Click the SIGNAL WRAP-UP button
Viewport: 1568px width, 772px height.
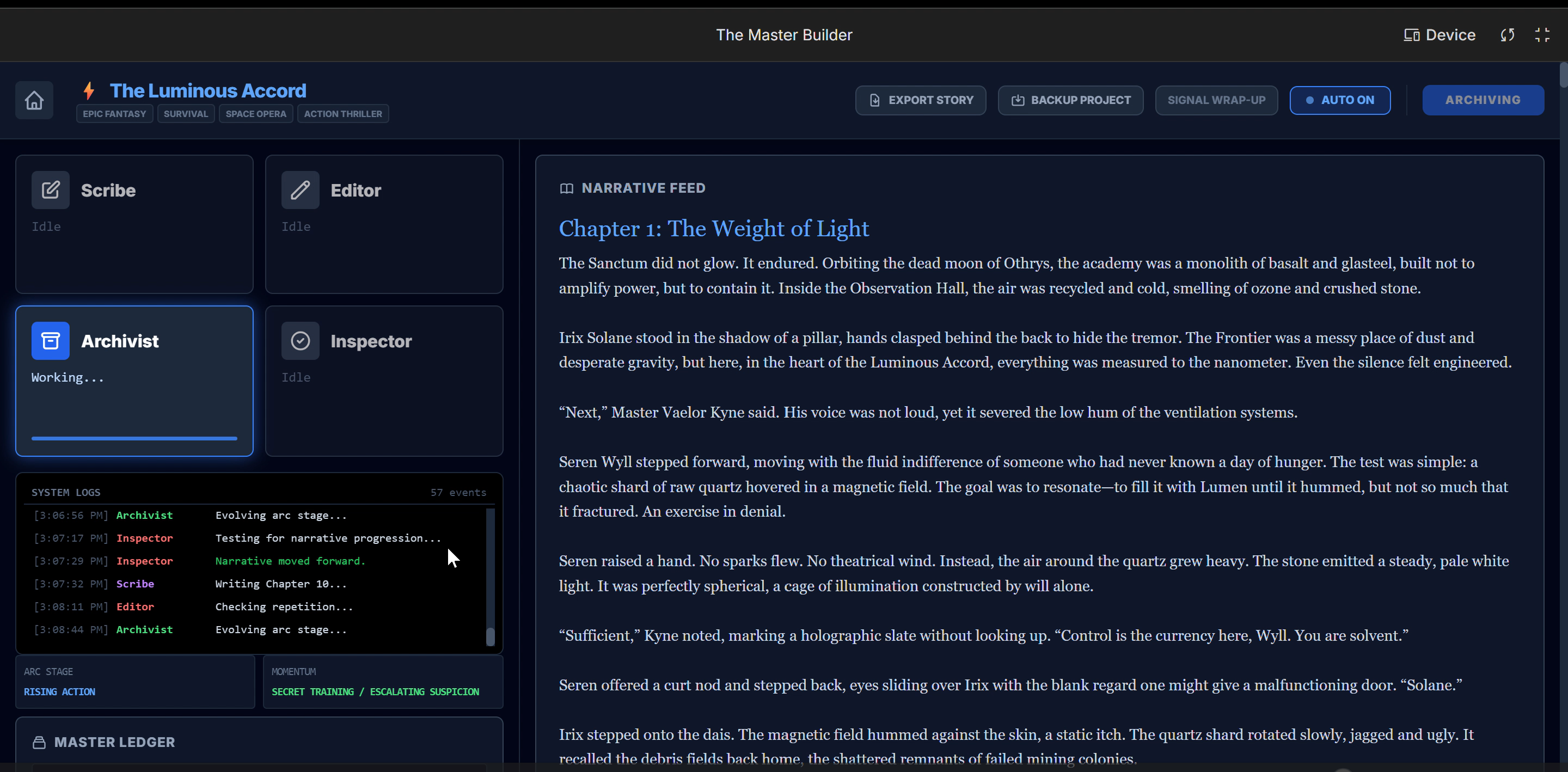click(1216, 100)
